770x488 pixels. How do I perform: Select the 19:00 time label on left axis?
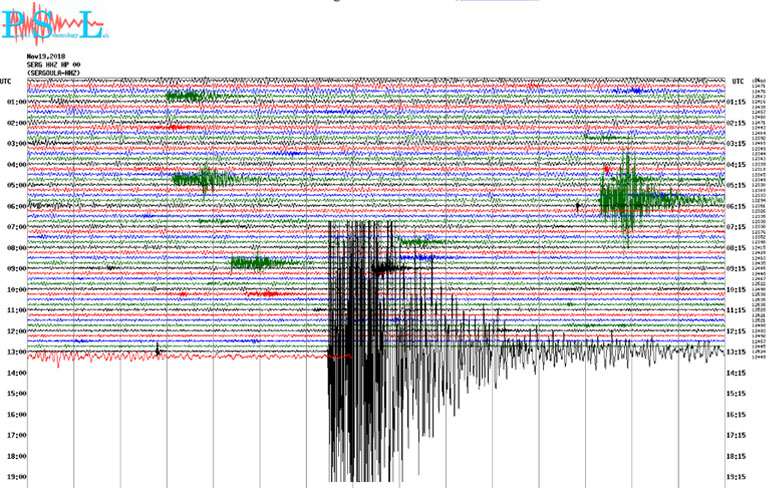16,477
